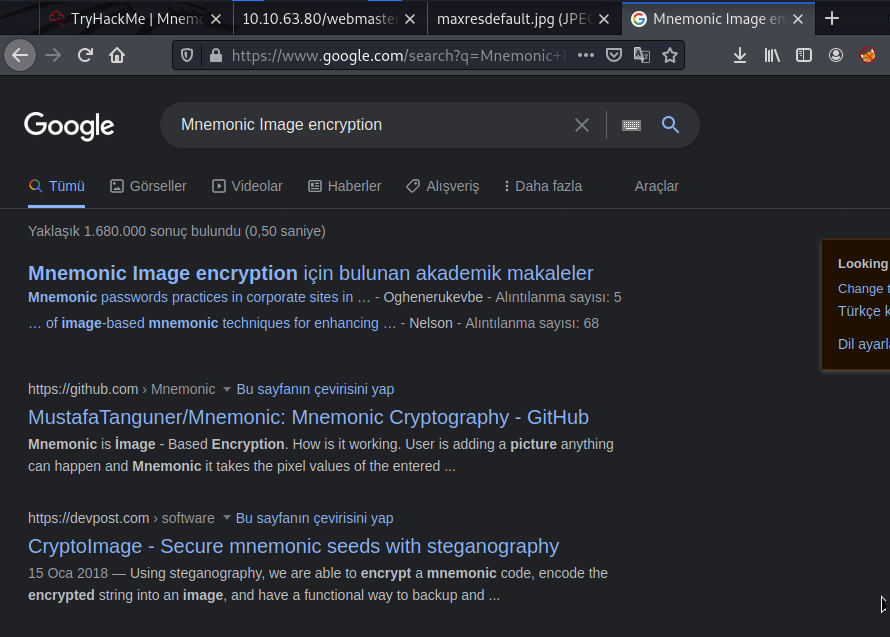Open the Downloads arrow panel
Screen dimensions: 890x637
tap(740, 55)
